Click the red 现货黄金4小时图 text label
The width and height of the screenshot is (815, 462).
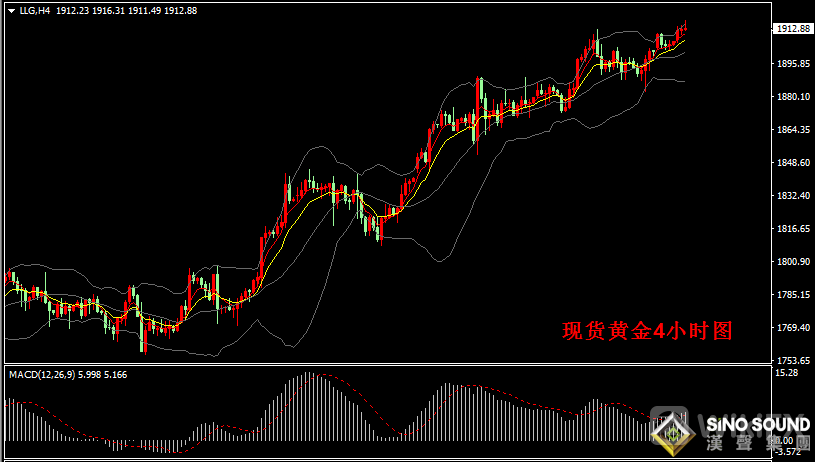click(647, 331)
